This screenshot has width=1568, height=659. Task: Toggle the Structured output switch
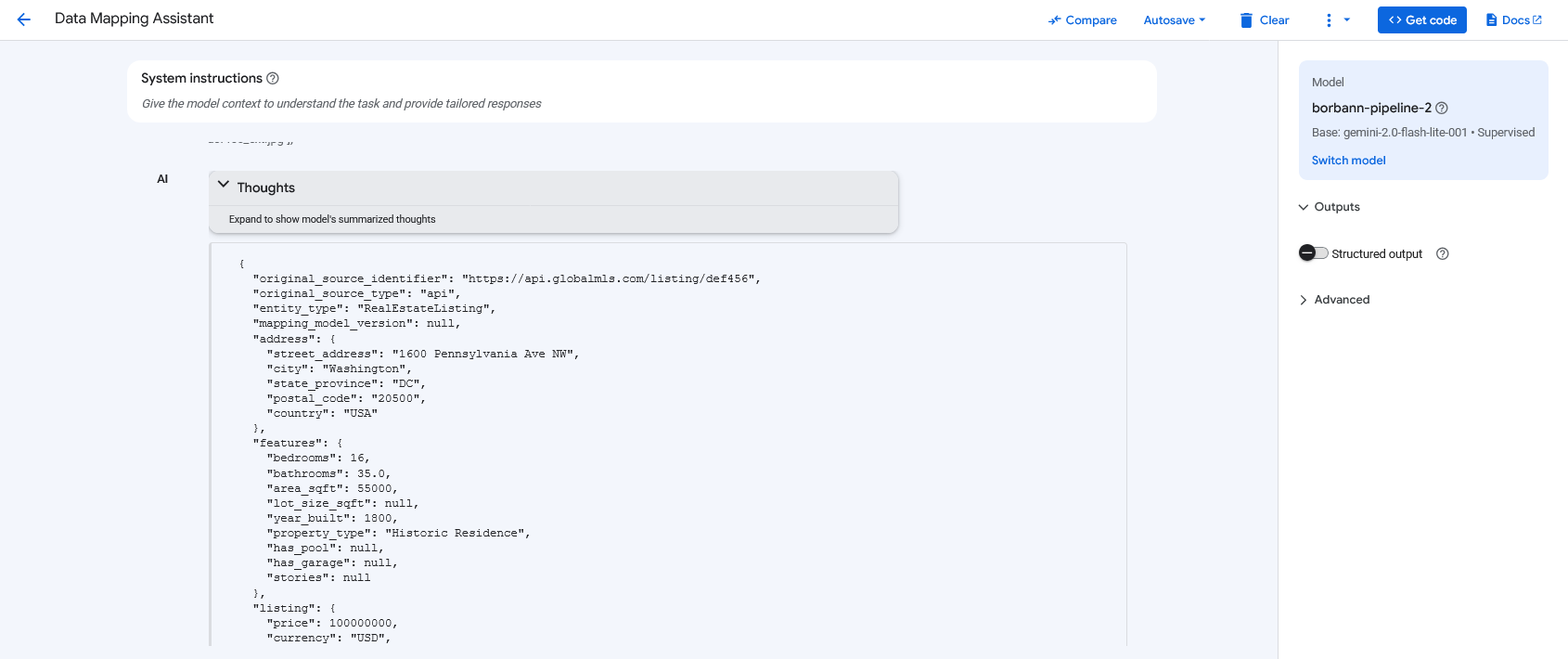1313,253
